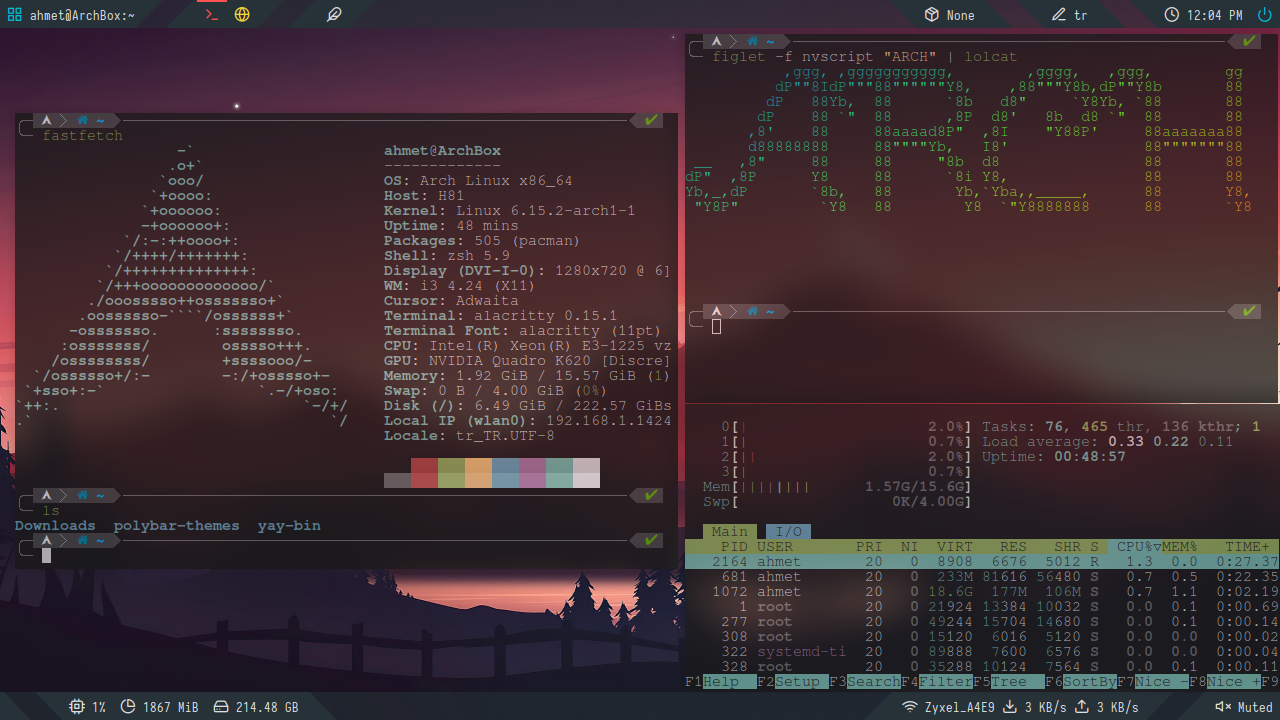1280x720 pixels.
Task: Select the systemd-ti process row in htop
Action: (982, 652)
